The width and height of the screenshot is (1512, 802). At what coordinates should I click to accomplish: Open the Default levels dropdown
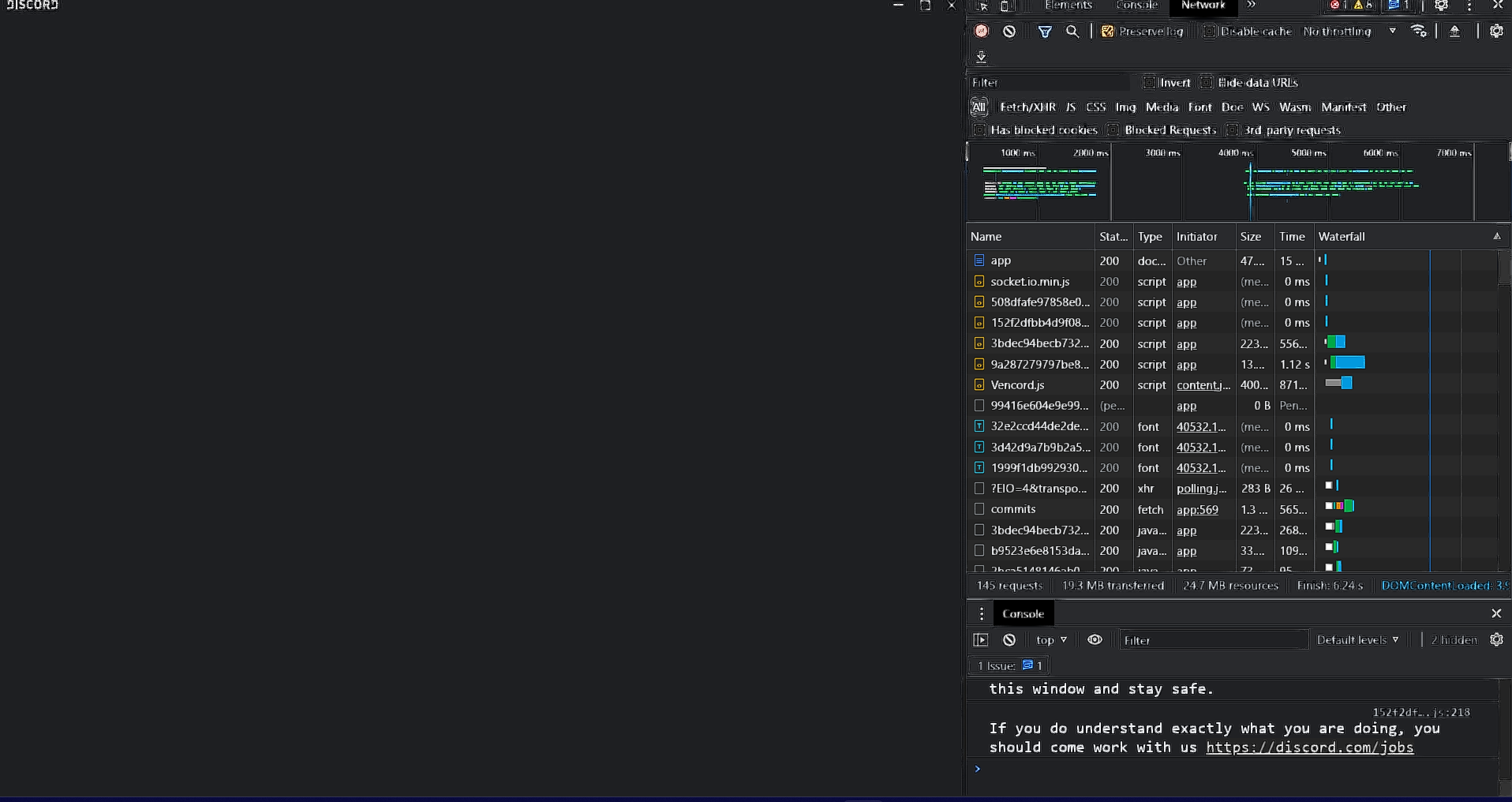(x=1357, y=639)
